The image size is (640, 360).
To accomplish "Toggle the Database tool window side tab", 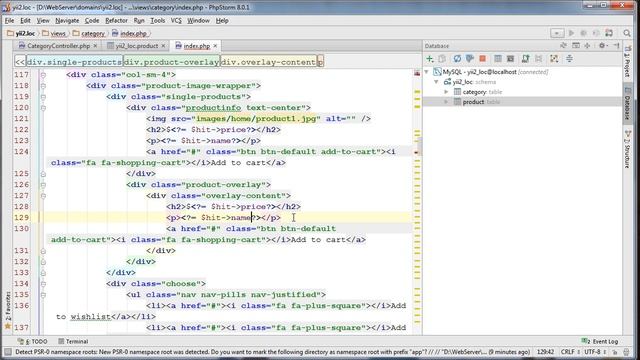I will pyautogui.click(x=627, y=103).
